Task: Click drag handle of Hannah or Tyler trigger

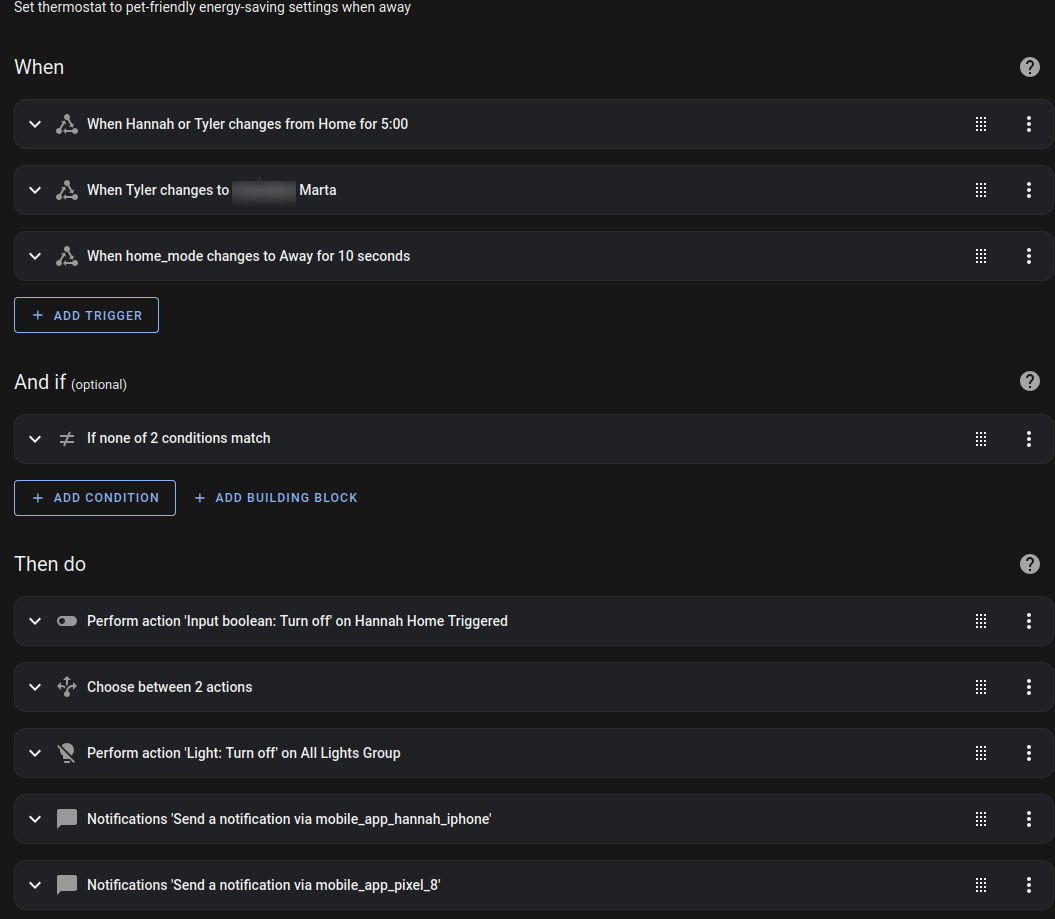Action: point(981,124)
